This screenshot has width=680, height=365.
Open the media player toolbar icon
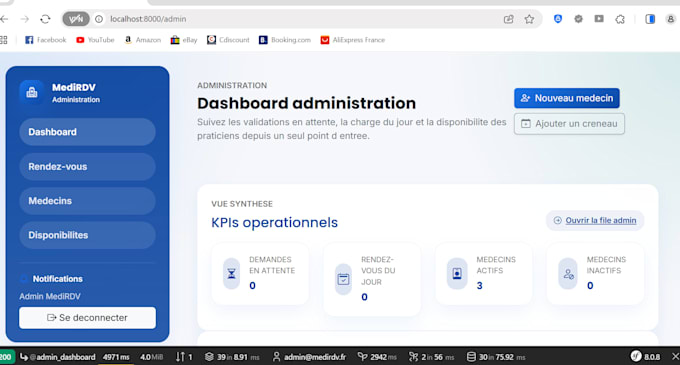[599, 19]
